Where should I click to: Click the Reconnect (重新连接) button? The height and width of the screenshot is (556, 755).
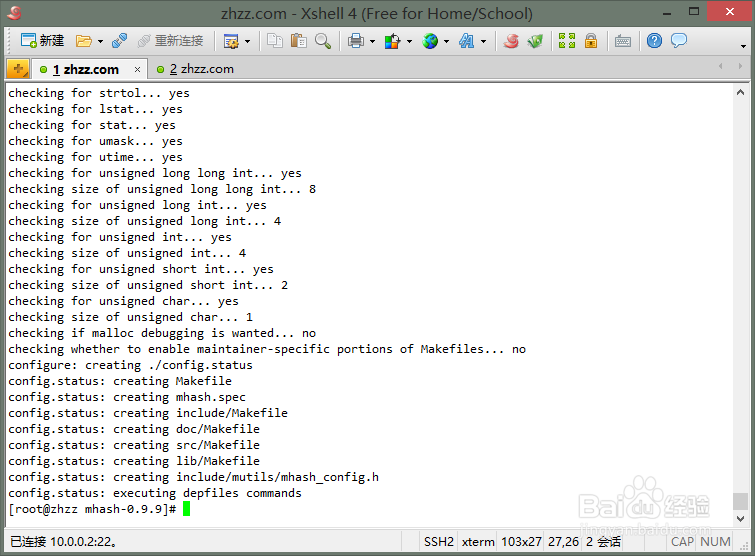tap(170, 41)
